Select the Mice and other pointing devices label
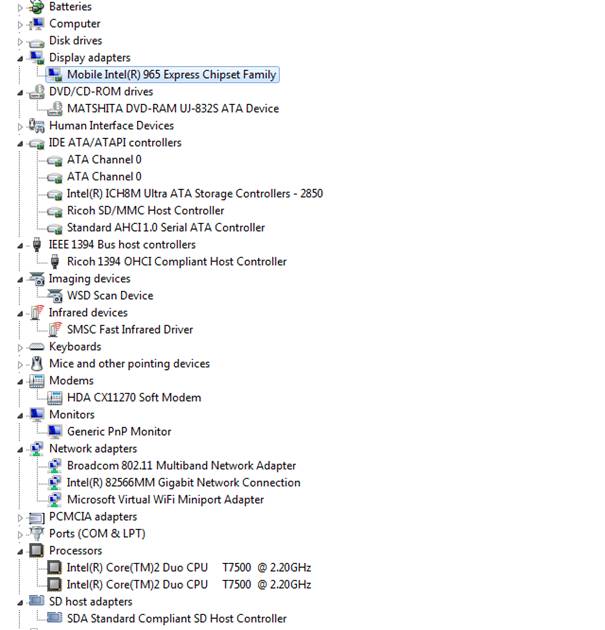Viewport: 605px width, 630px height. tap(129, 364)
